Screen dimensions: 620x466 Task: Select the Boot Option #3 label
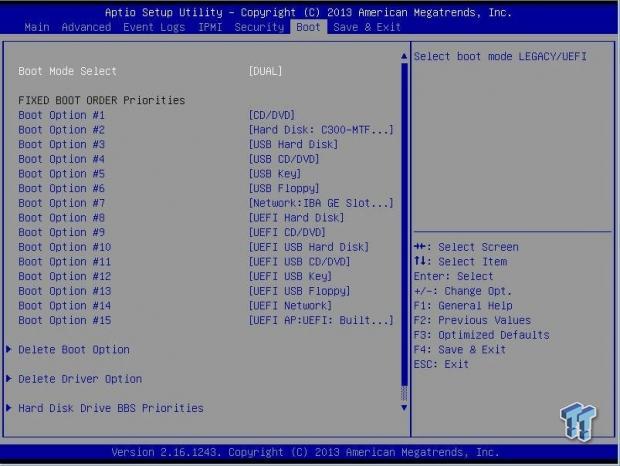coord(61,144)
